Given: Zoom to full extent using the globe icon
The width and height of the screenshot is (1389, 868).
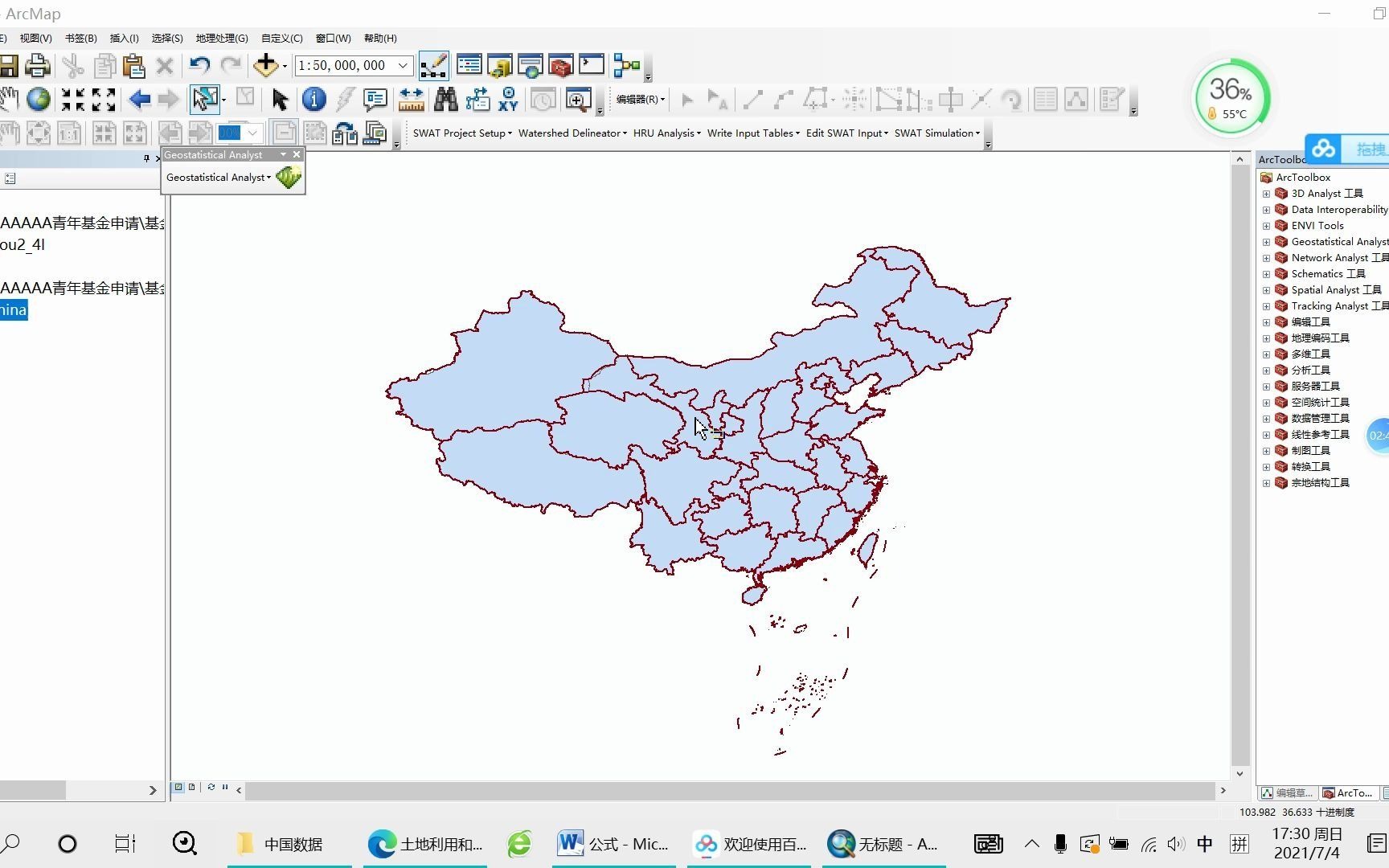Looking at the screenshot, I should 37,99.
